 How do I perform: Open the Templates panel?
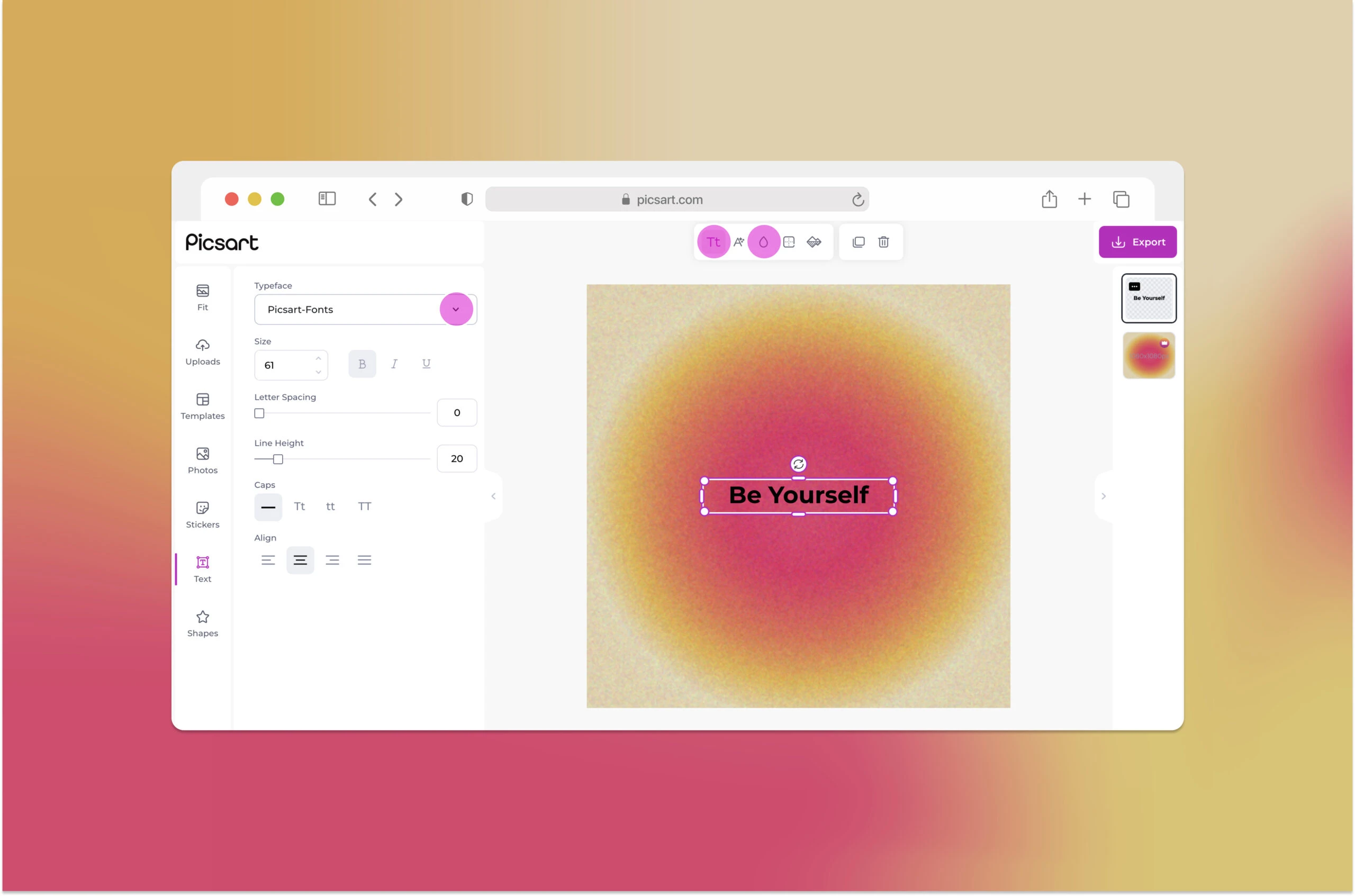coord(202,406)
